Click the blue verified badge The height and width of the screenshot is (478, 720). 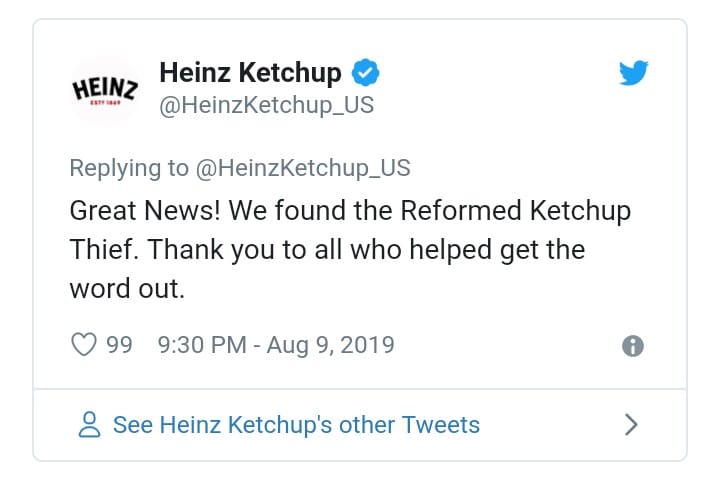[x=364, y=73]
